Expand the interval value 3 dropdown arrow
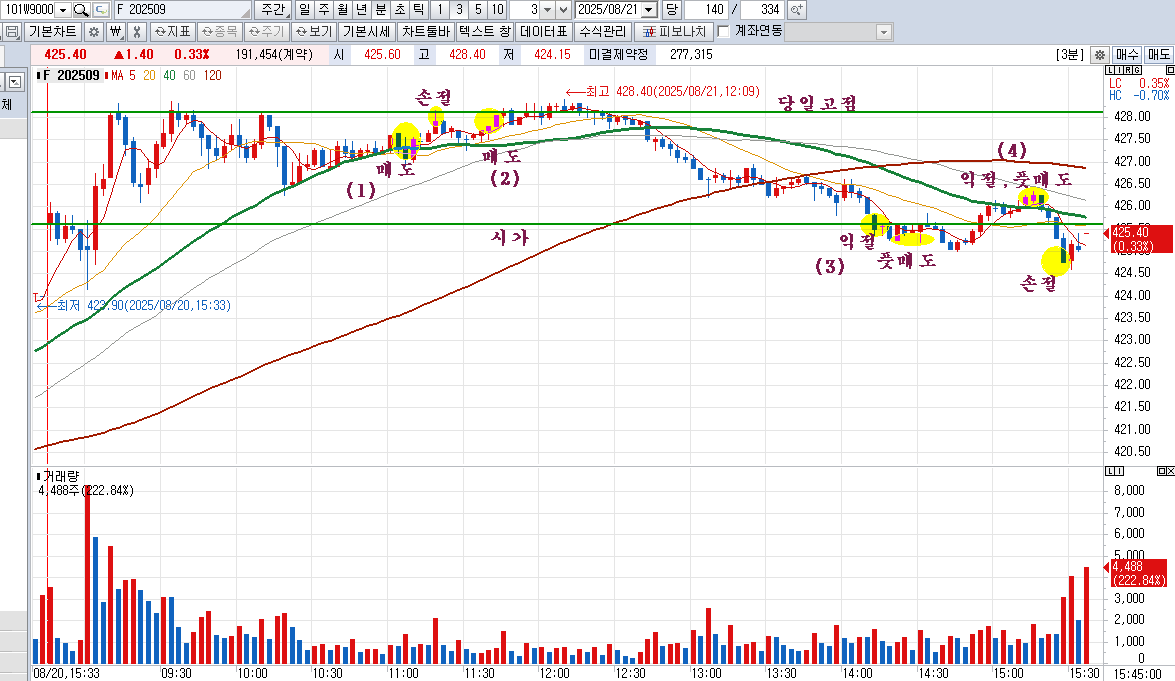 pyautogui.click(x=547, y=10)
